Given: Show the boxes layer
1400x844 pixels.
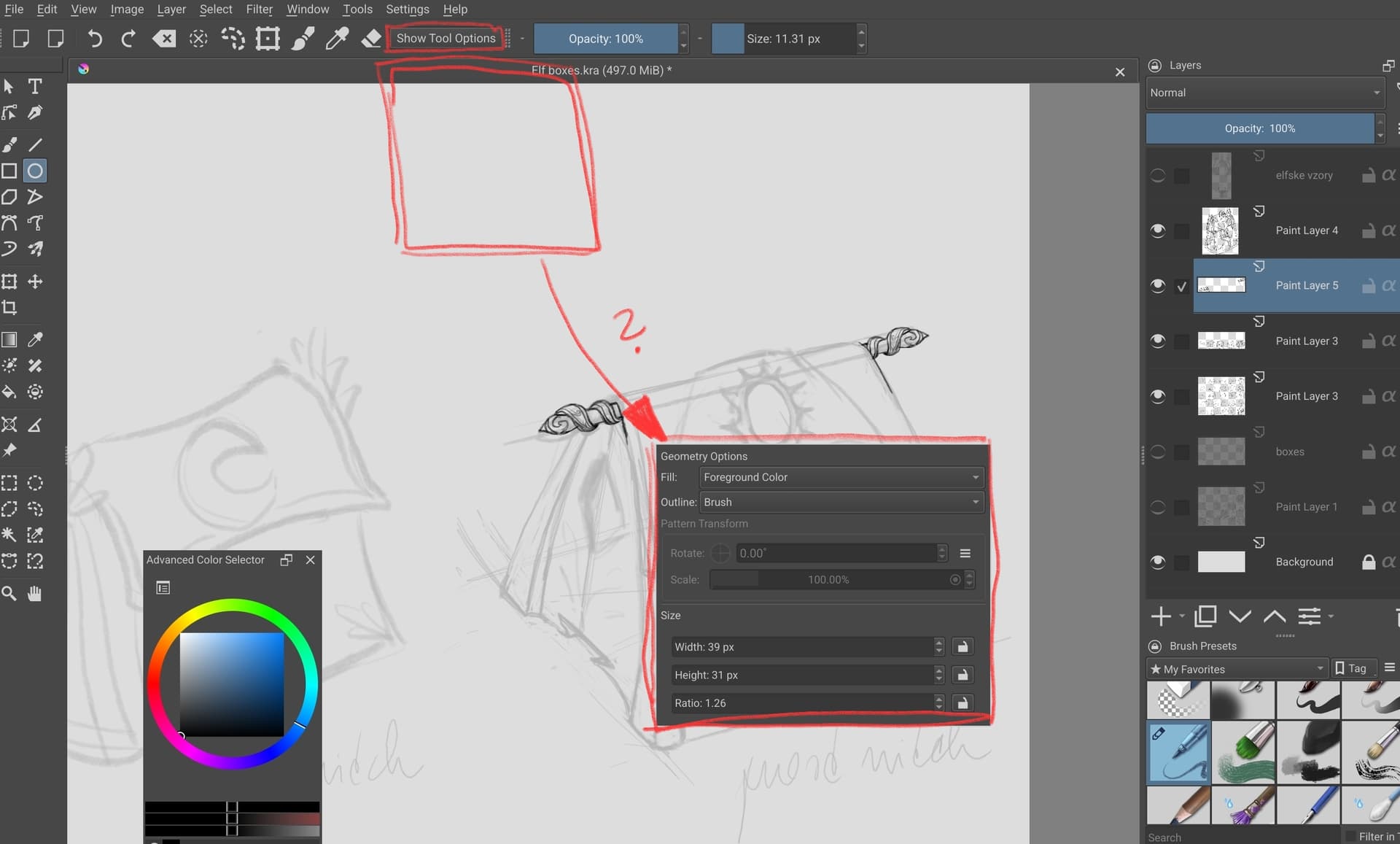Looking at the screenshot, I should point(1157,452).
